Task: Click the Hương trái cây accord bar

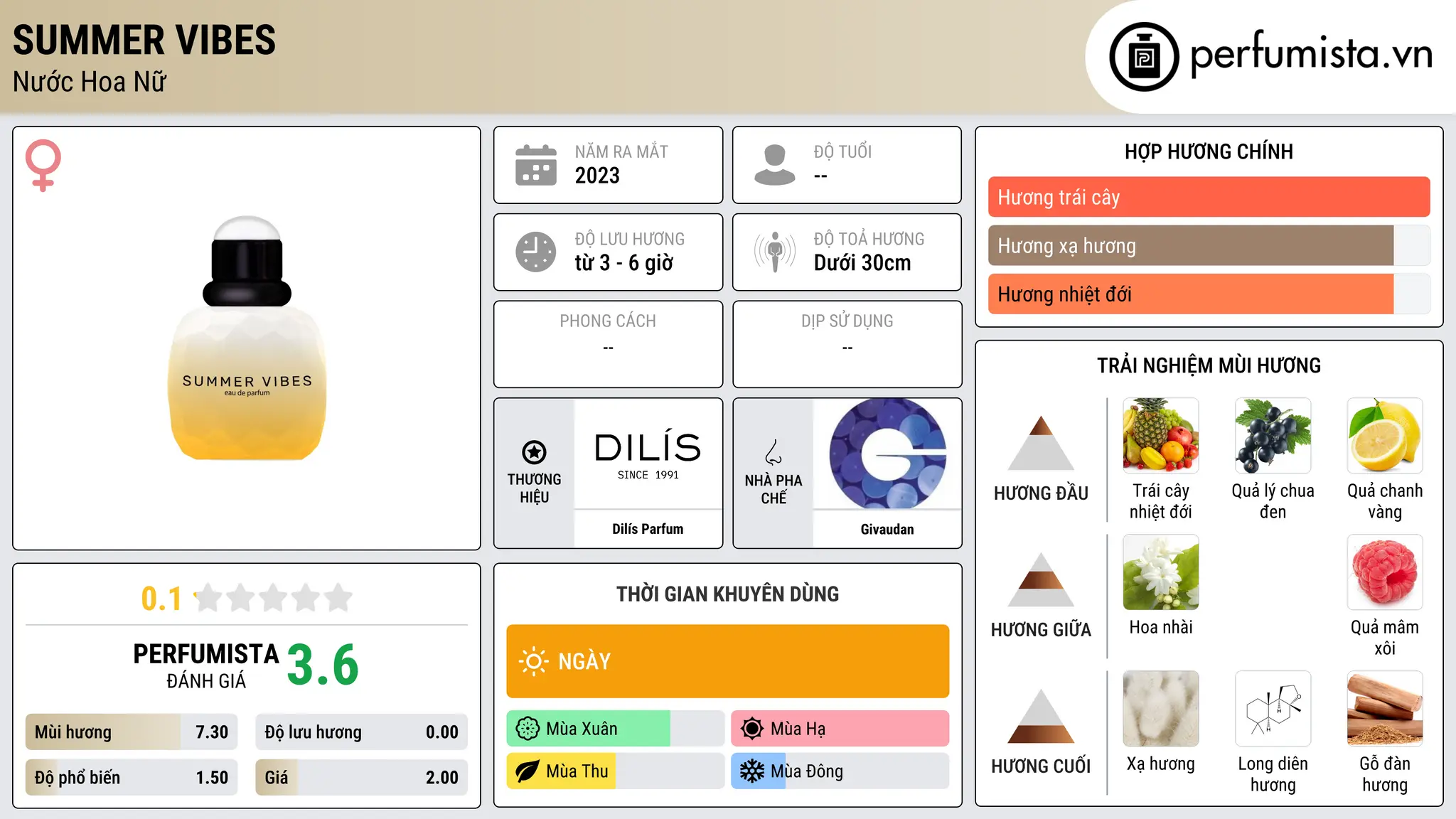Action: (1209, 197)
